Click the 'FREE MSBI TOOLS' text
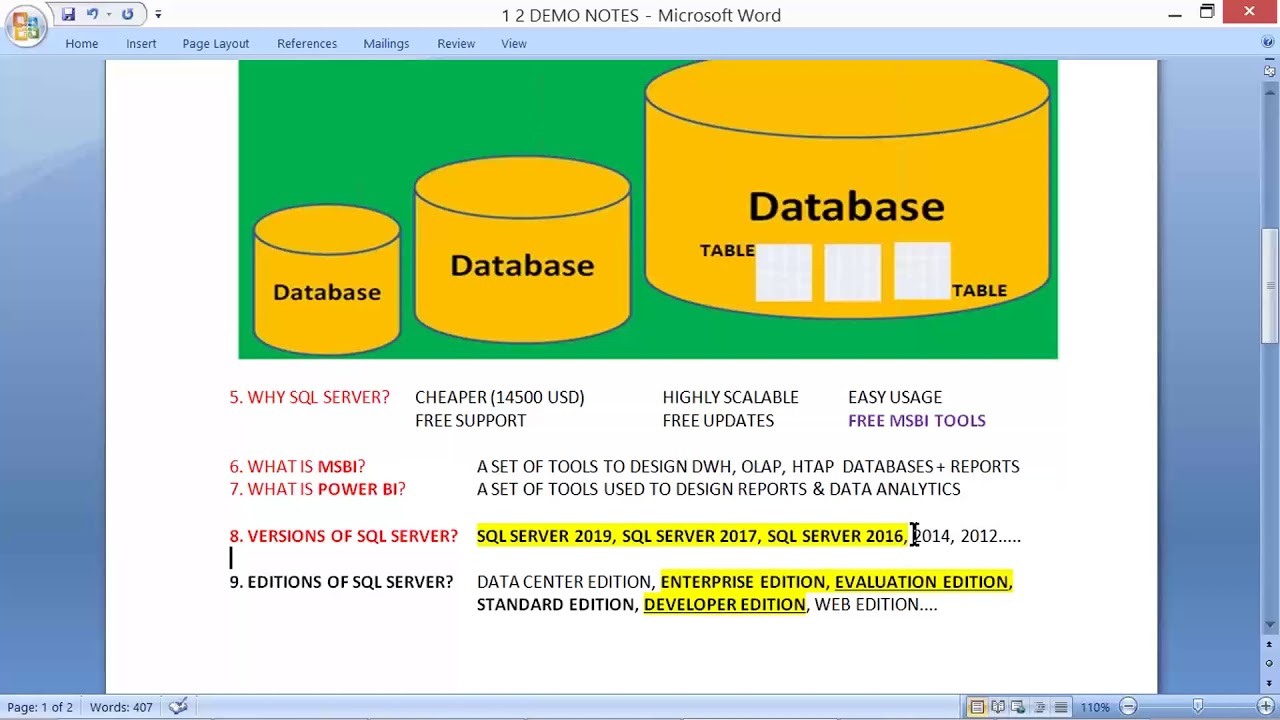 (x=916, y=420)
